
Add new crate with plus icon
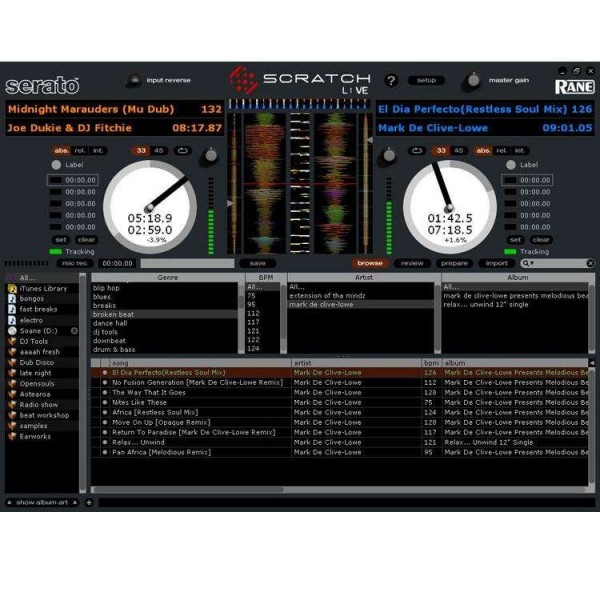click(89, 502)
